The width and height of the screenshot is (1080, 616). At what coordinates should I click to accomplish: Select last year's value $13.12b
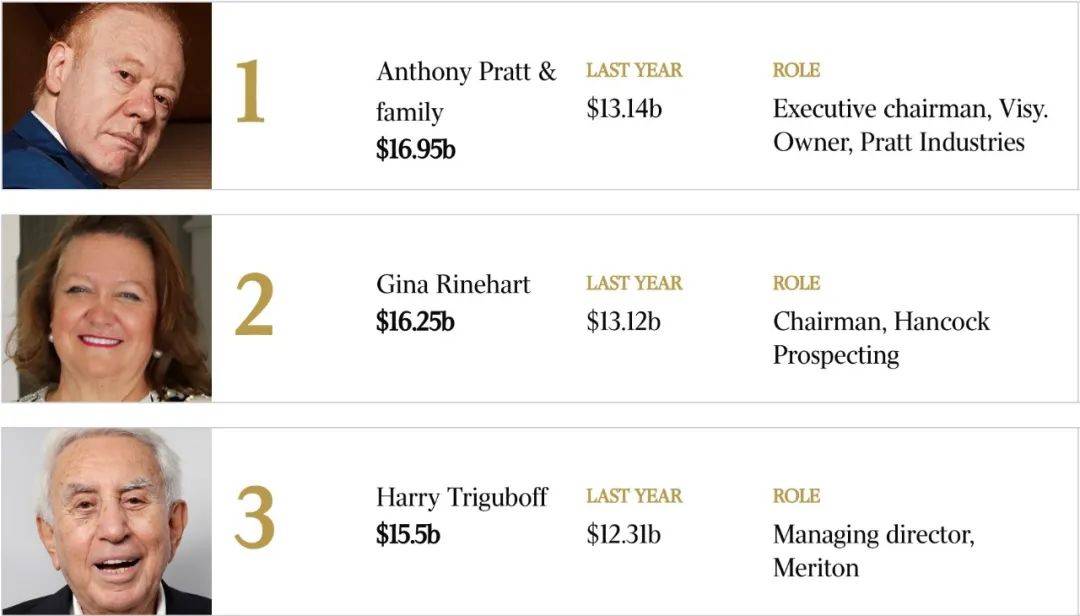coord(623,322)
